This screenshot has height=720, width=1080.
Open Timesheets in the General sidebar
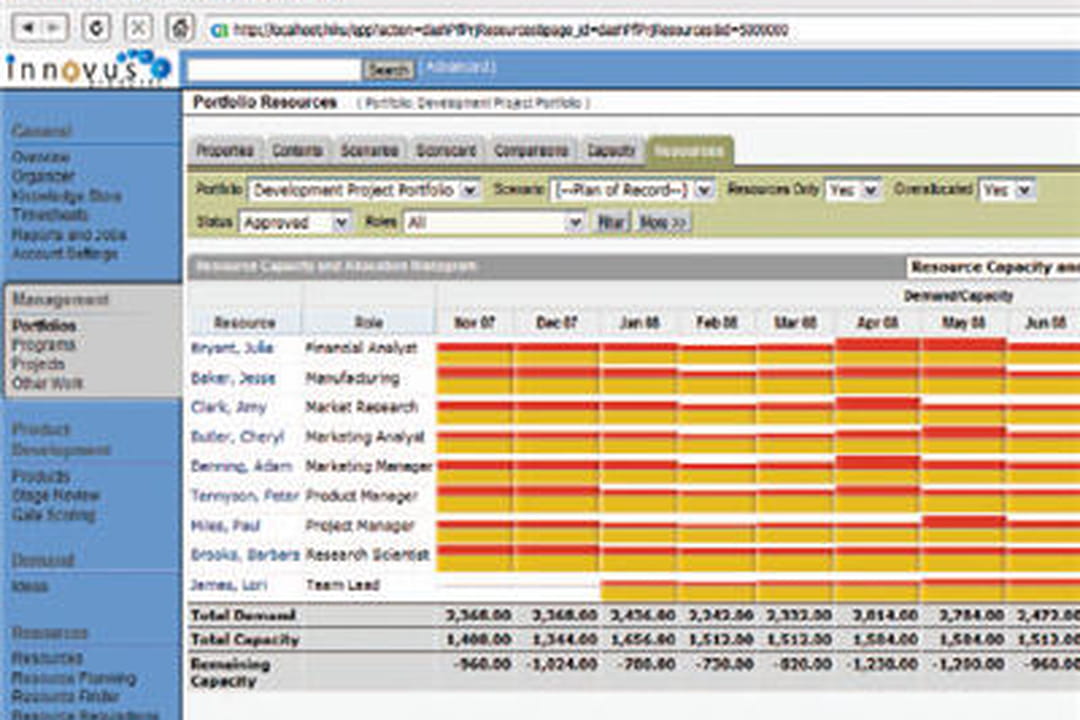click(50, 215)
